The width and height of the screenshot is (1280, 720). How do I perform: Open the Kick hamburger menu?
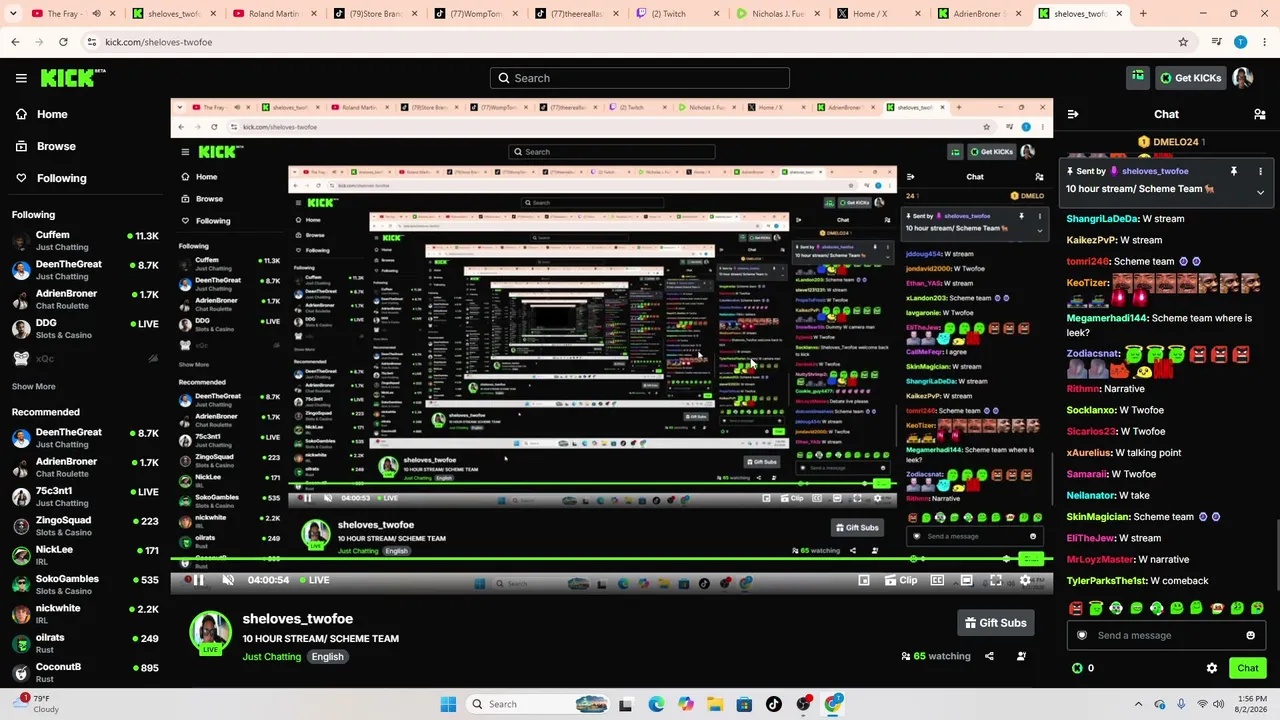point(21,78)
